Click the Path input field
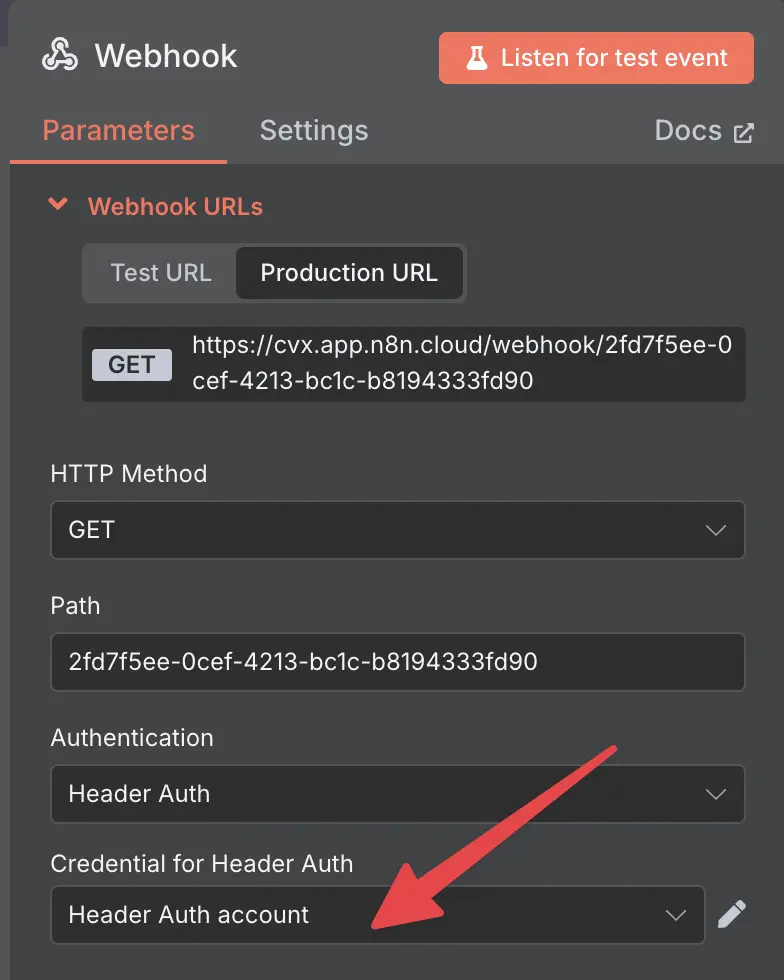This screenshot has height=980, width=784. [398, 662]
